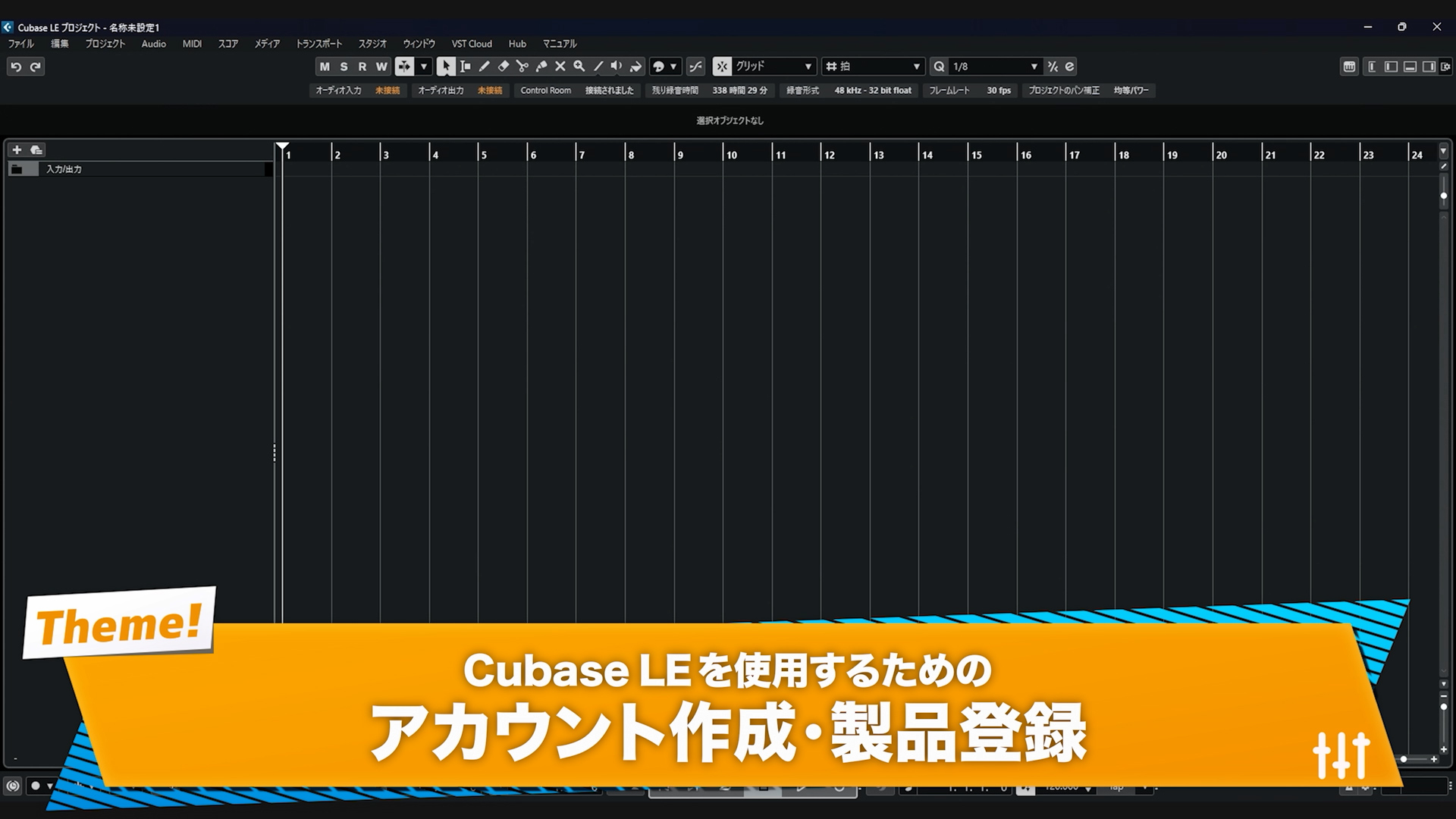
Task: Open the 1/8 quantize preset dropdown
Action: 995,67
